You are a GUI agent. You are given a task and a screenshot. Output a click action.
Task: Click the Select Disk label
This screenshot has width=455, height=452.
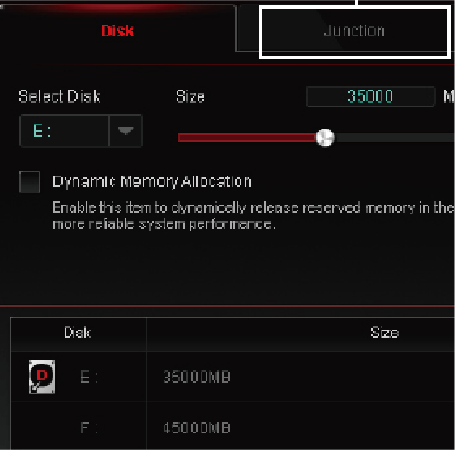pos(59,97)
